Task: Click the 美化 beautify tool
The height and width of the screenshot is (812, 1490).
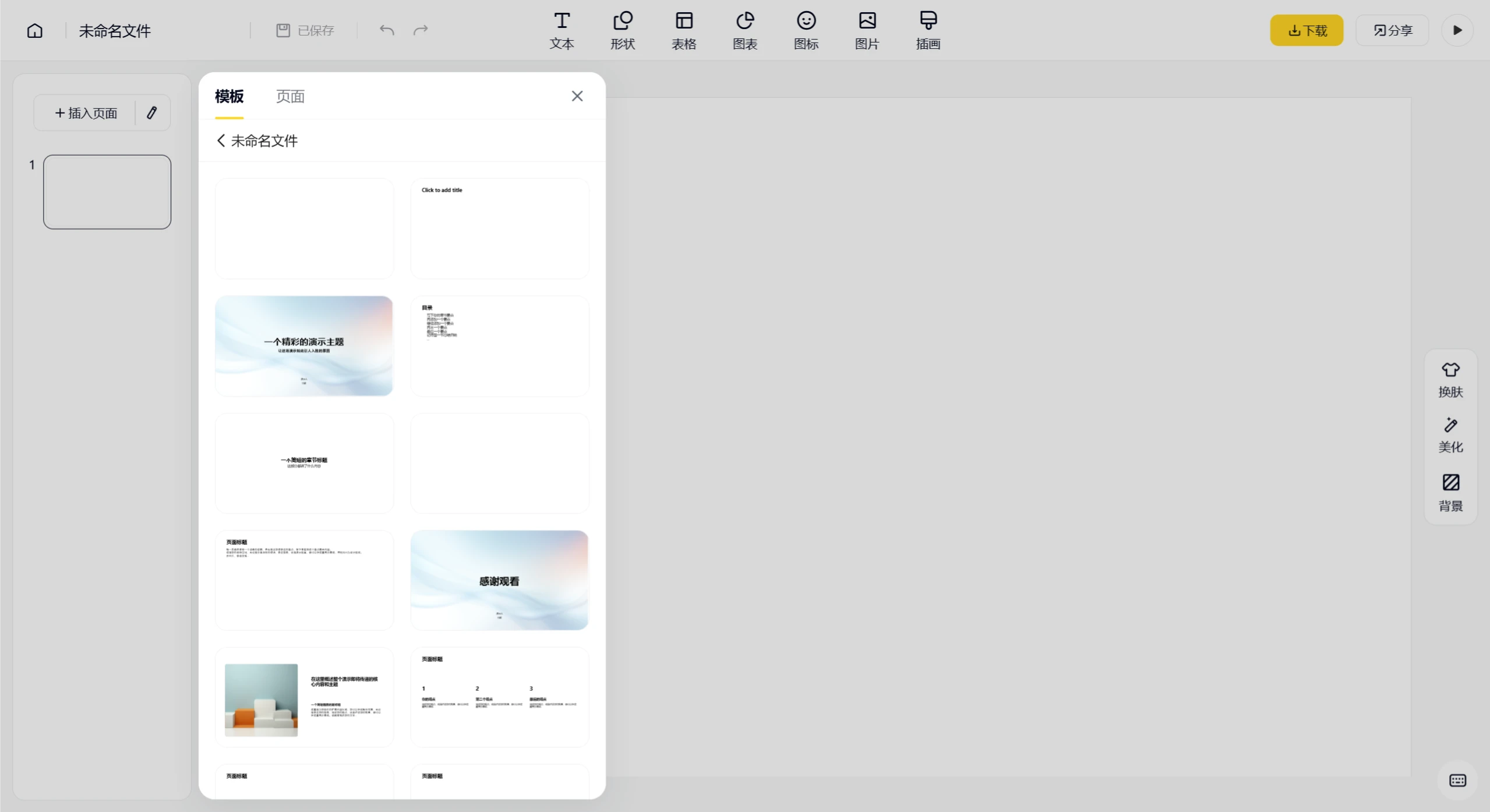Action: coord(1450,435)
